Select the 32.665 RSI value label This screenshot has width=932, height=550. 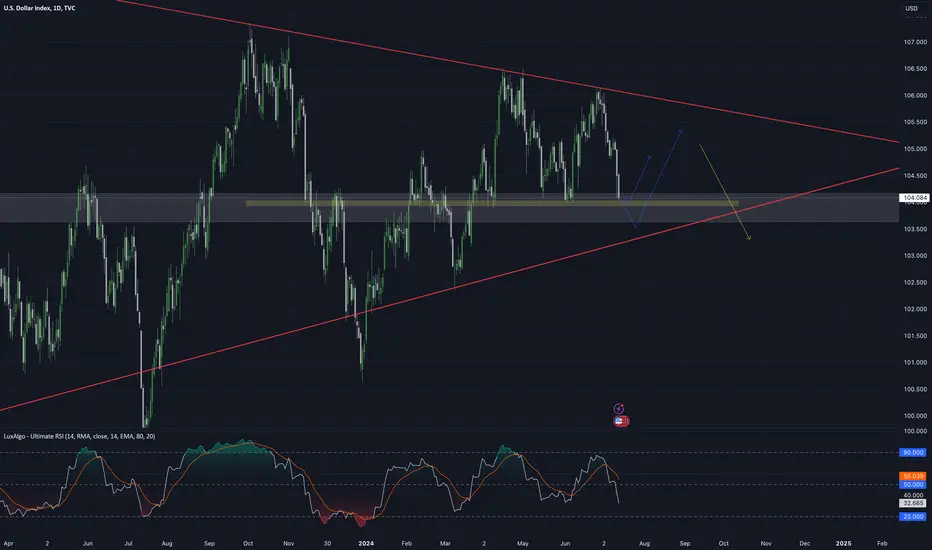pyautogui.click(x=913, y=503)
